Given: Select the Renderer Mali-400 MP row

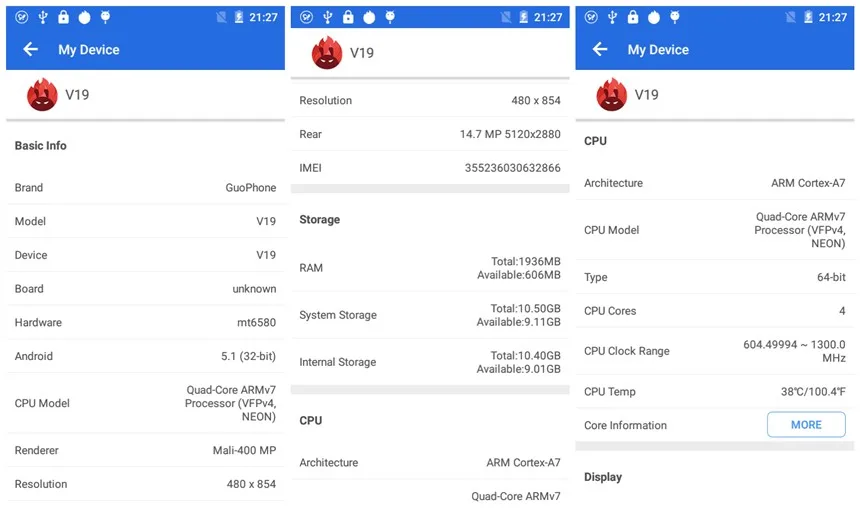Looking at the screenshot, I should coord(145,450).
